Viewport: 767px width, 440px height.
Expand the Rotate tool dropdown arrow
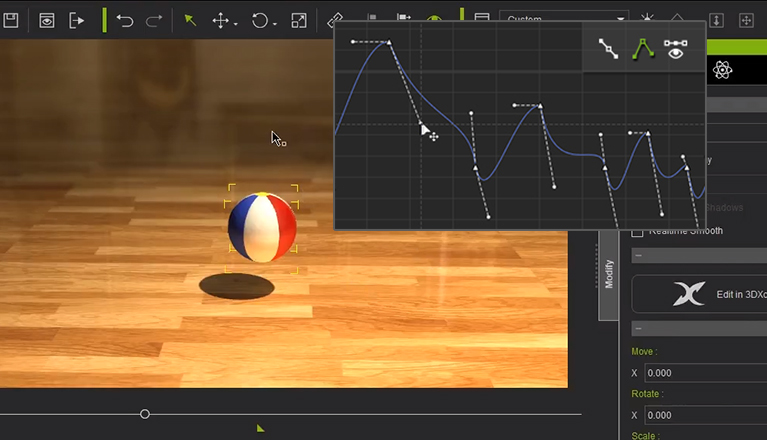[x=274, y=24]
